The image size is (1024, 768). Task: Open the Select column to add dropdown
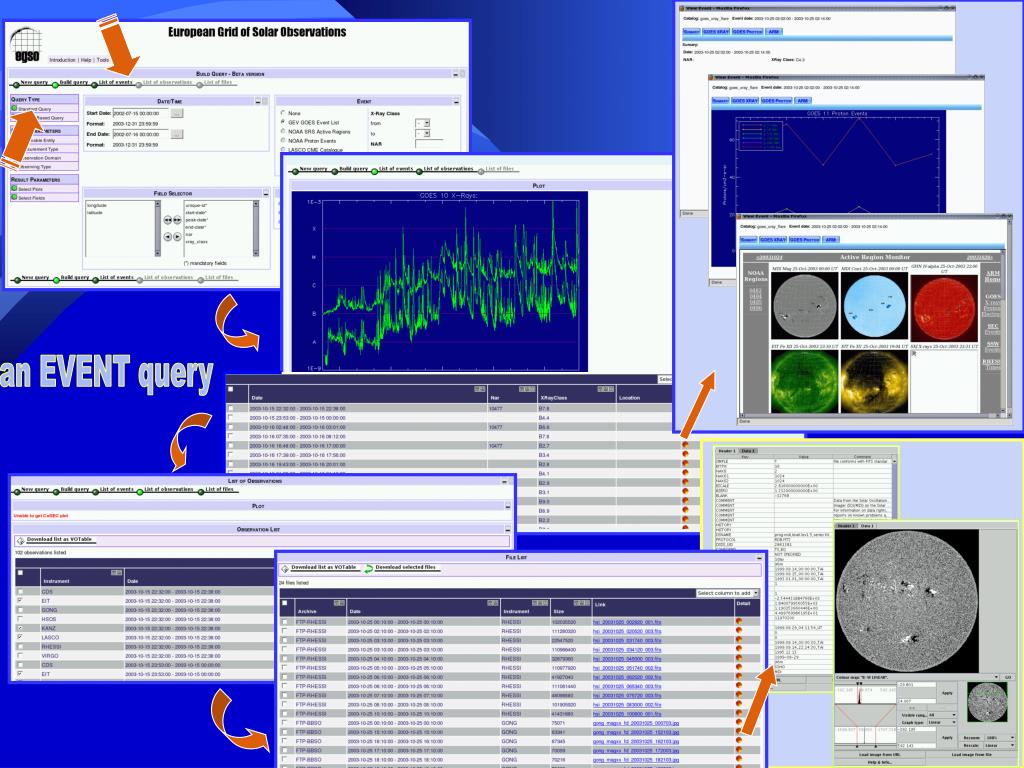coord(728,593)
